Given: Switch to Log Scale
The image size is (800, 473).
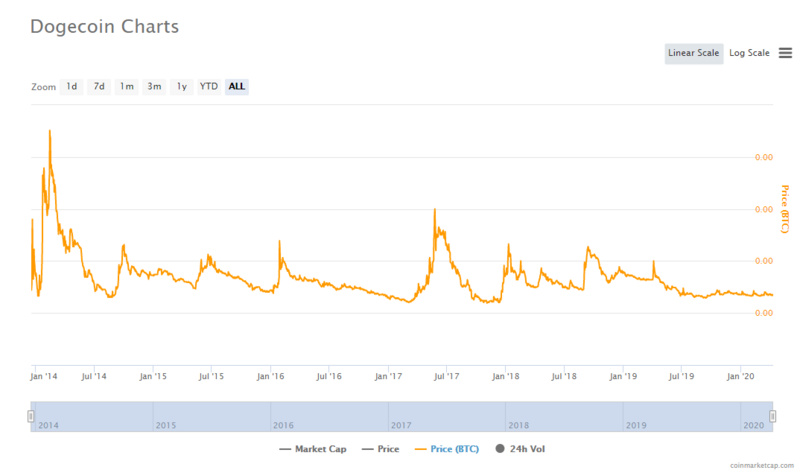Looking at the screenshot, I should click(749, 53).
